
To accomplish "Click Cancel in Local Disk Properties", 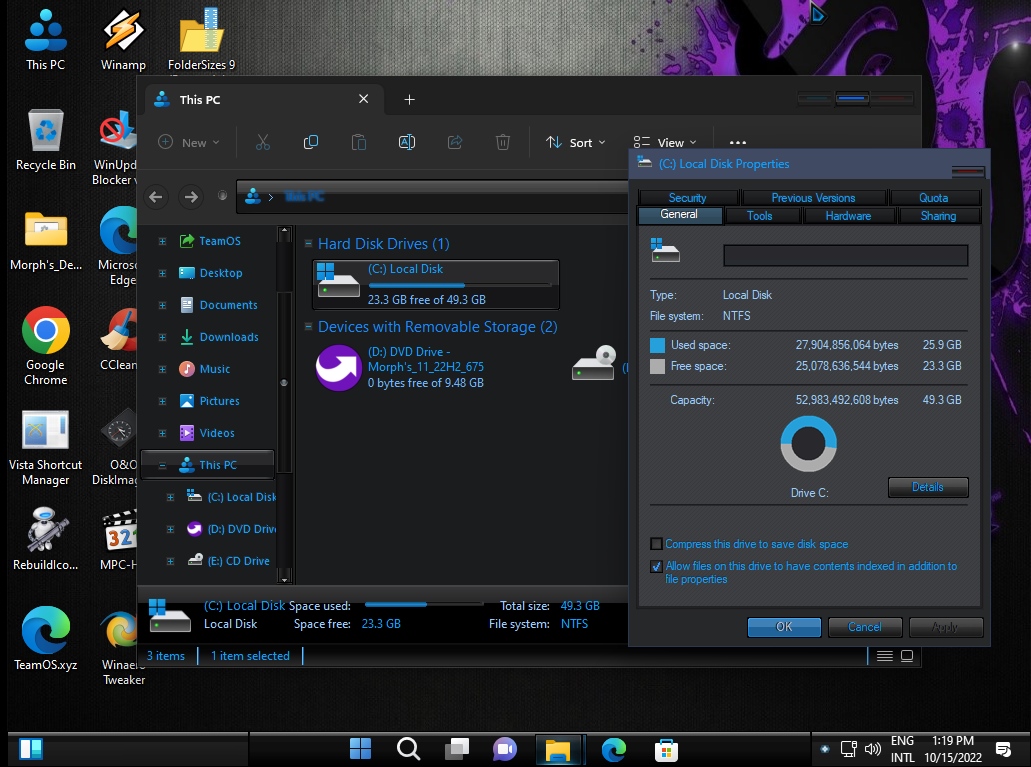I will pyautogui.click(x=865, y=627).
